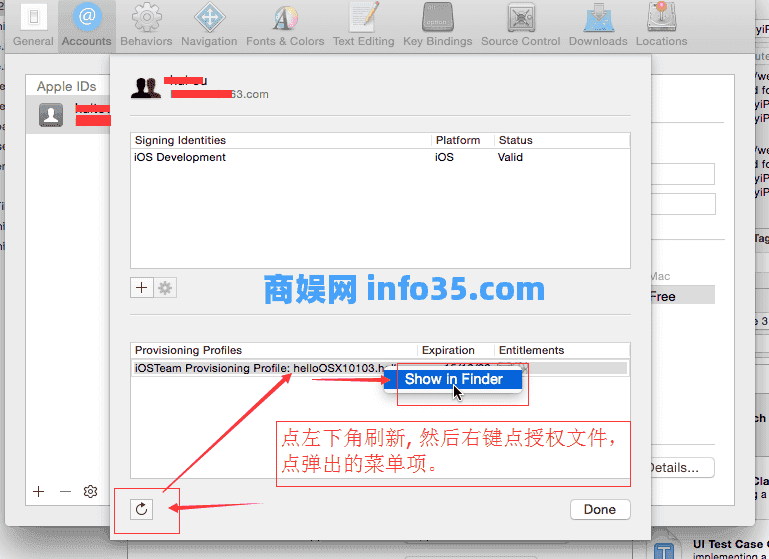Click the Status column header
Screen dimensions: 769x559
(x=562, y=140)
